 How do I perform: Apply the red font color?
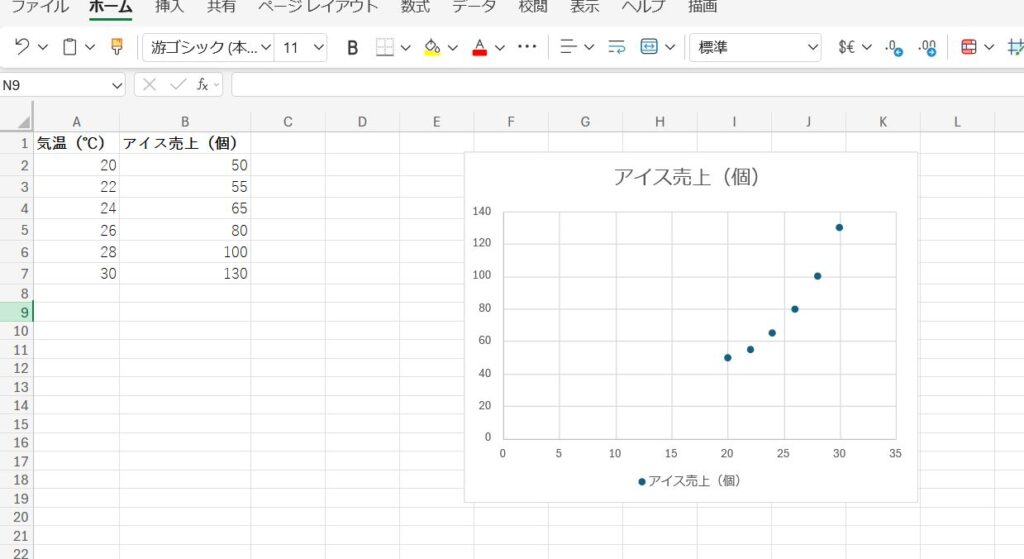(x=479, y=47)
